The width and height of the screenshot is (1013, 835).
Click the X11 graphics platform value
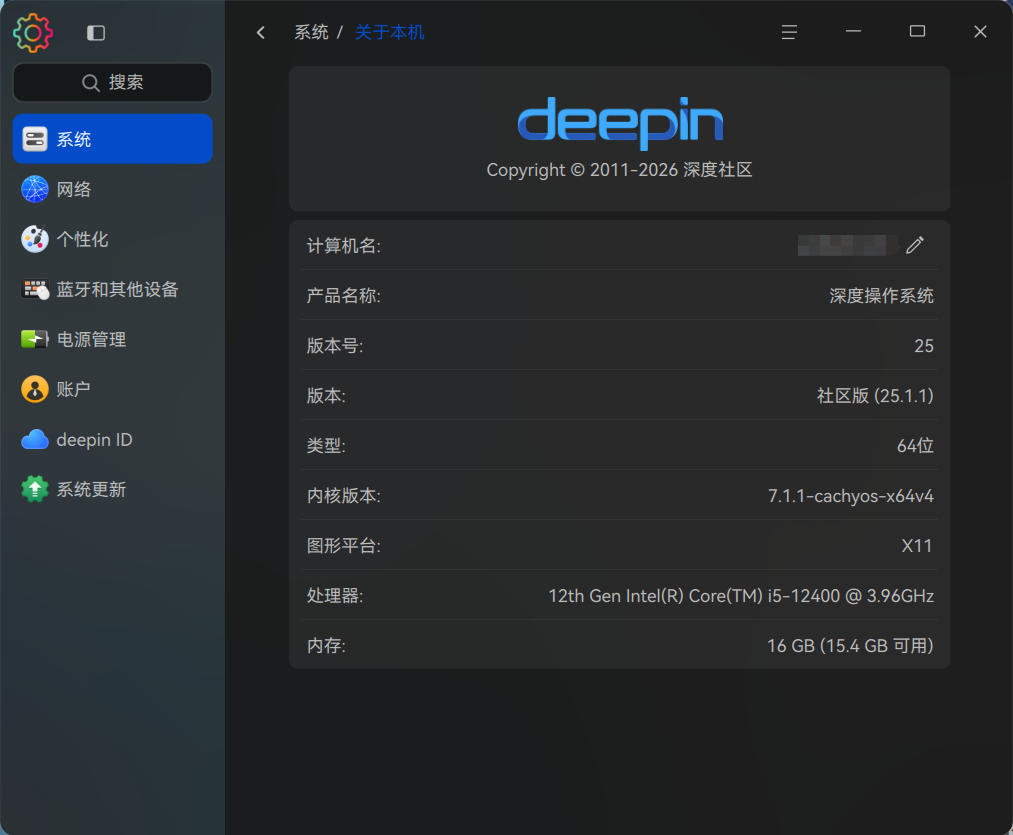(917, 546)
